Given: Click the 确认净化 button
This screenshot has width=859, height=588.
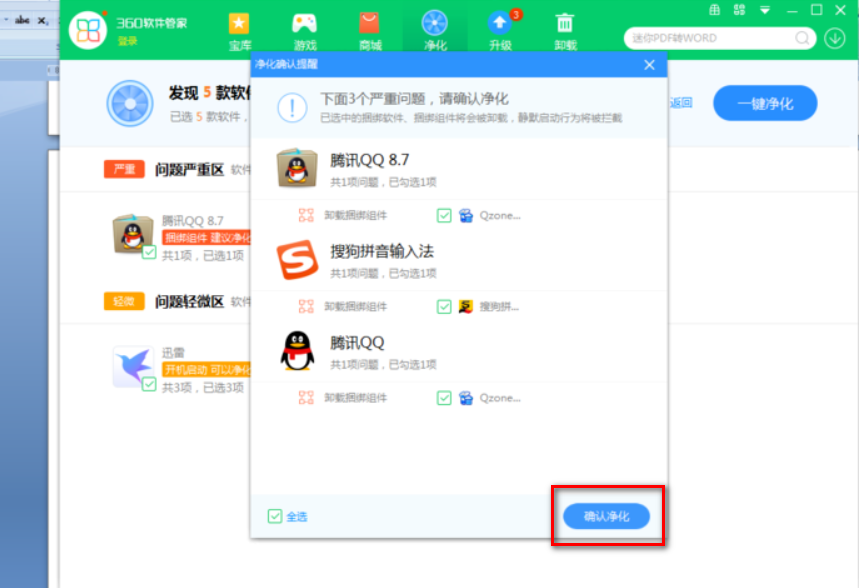Looking at the screenshot, I should 606,516.
